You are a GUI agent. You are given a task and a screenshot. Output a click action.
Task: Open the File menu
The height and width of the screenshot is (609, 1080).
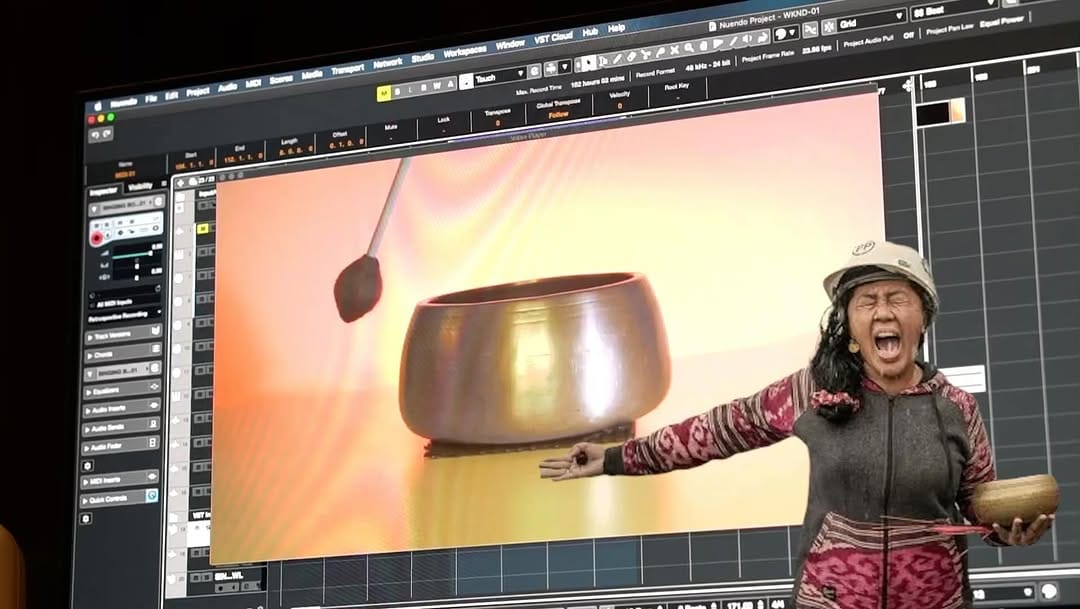click(151, 99)
